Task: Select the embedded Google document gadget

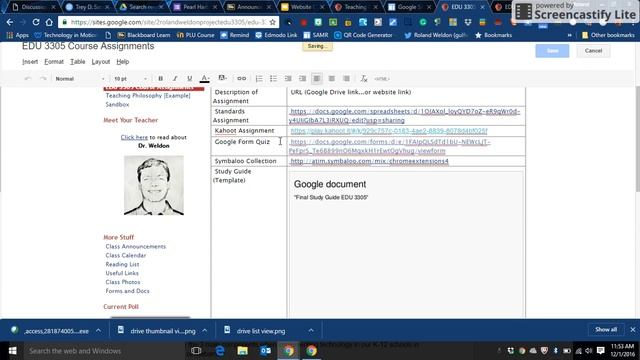Action: [x=406, y=244]
